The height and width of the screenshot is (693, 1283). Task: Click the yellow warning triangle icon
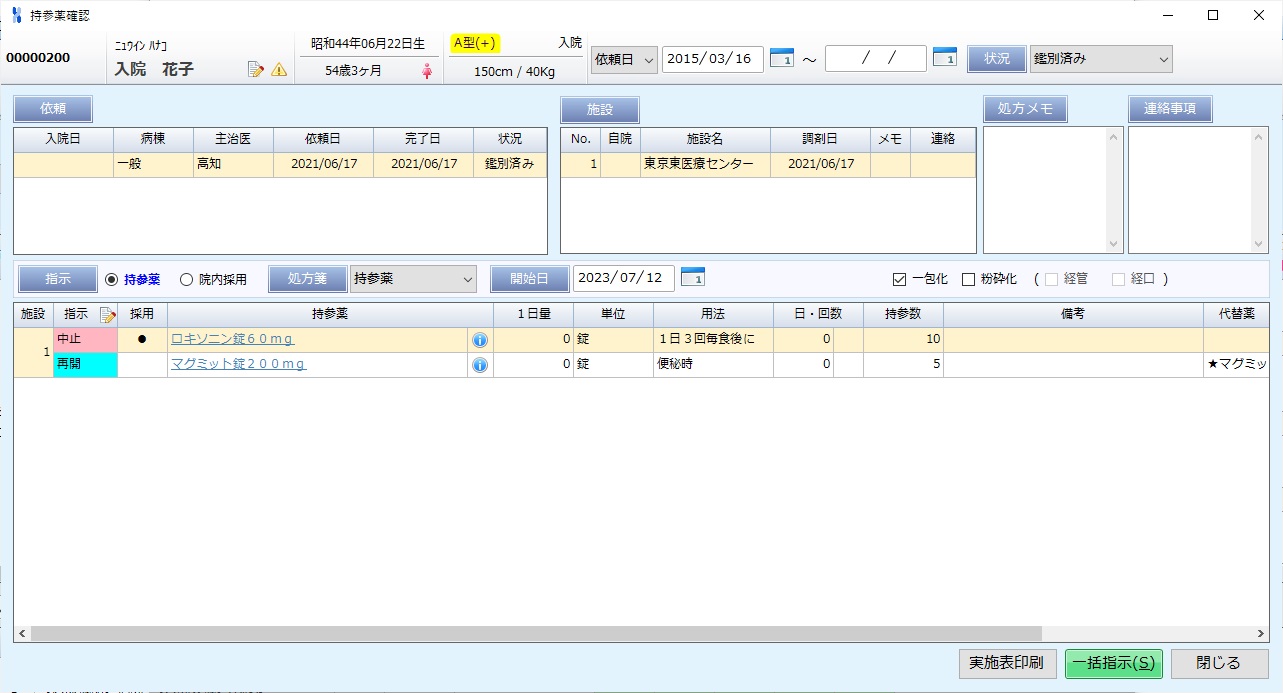(x=279, y=70)
